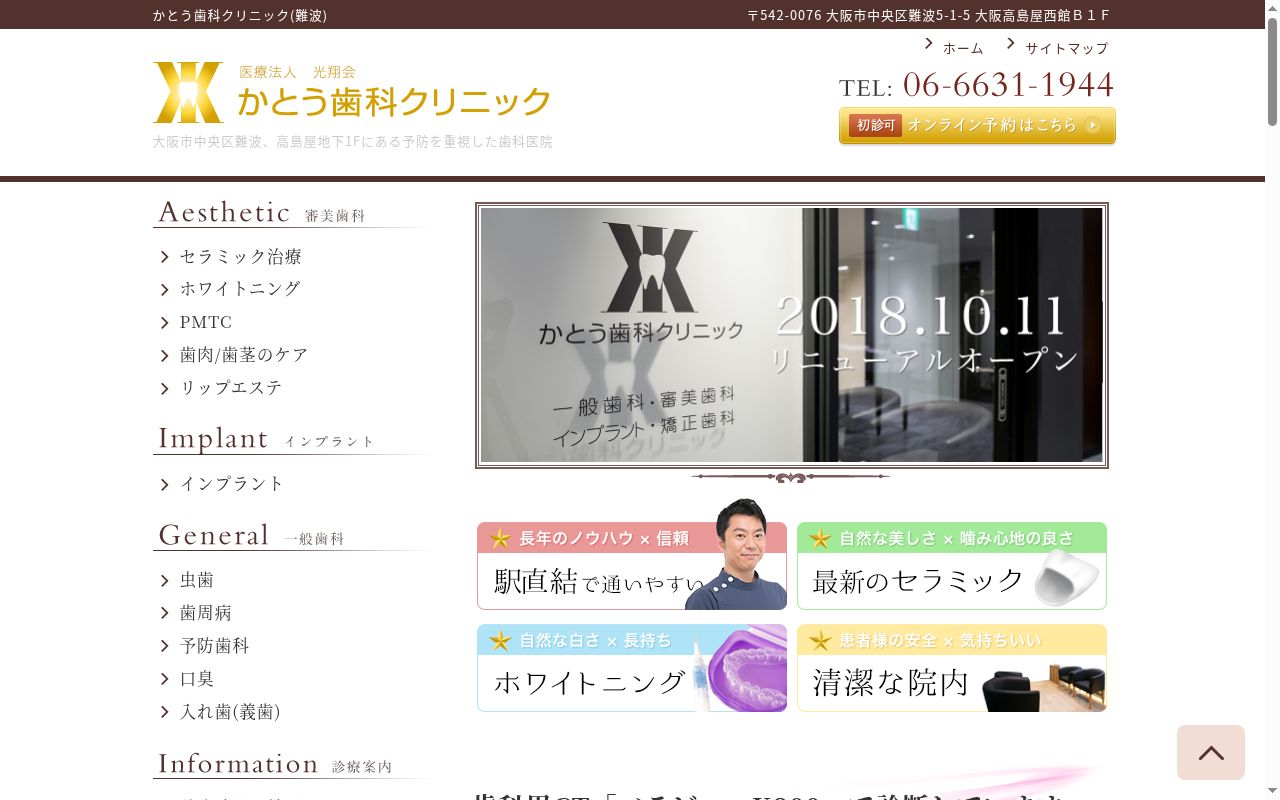The height and width of the screenshot is (800, 1280).
Task: Open インプラント under the Implant heading
Action: tap(232, 484)
